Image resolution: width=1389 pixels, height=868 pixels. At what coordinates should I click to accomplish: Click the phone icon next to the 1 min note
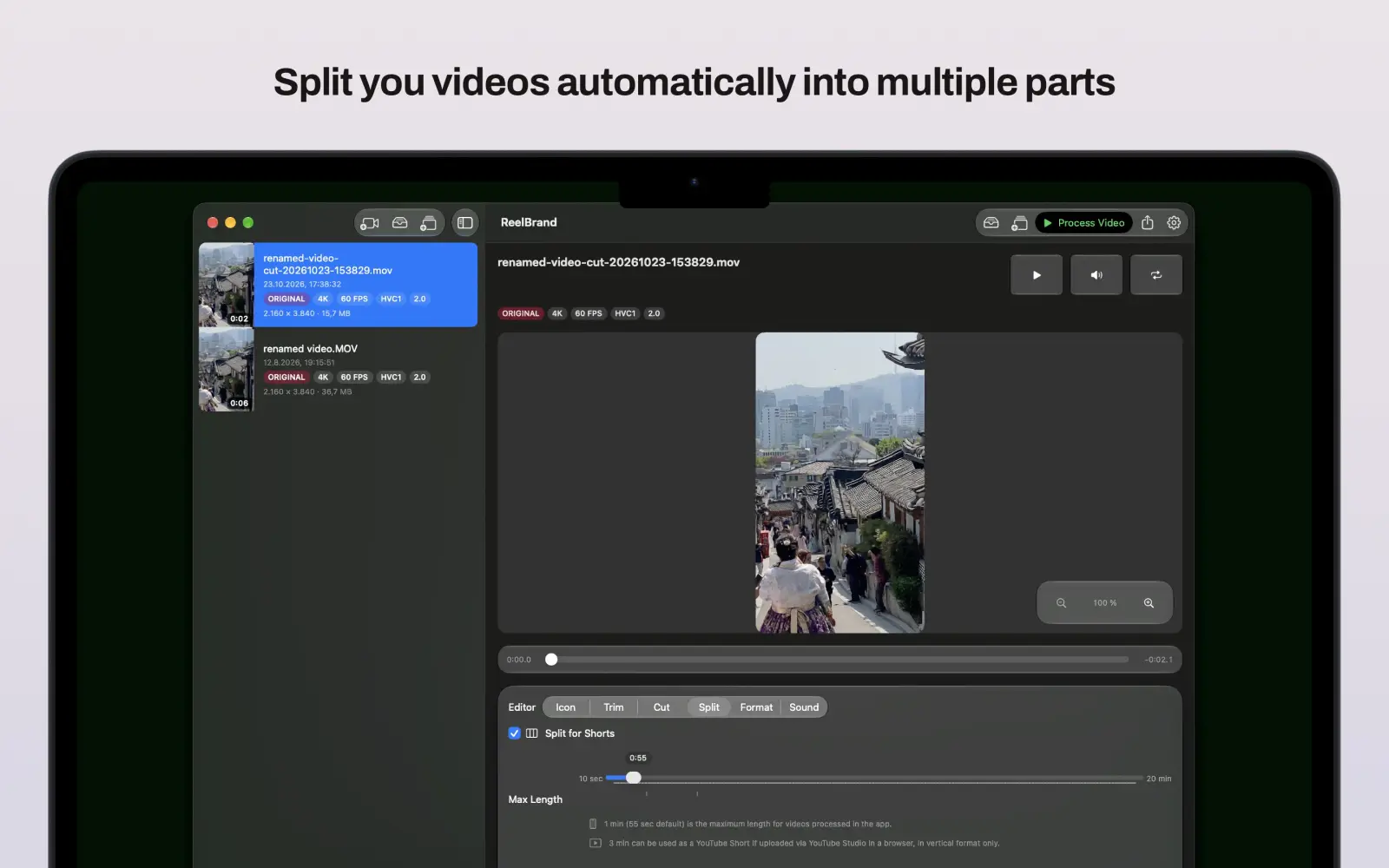pyautogui.click(x=593, y=824)
